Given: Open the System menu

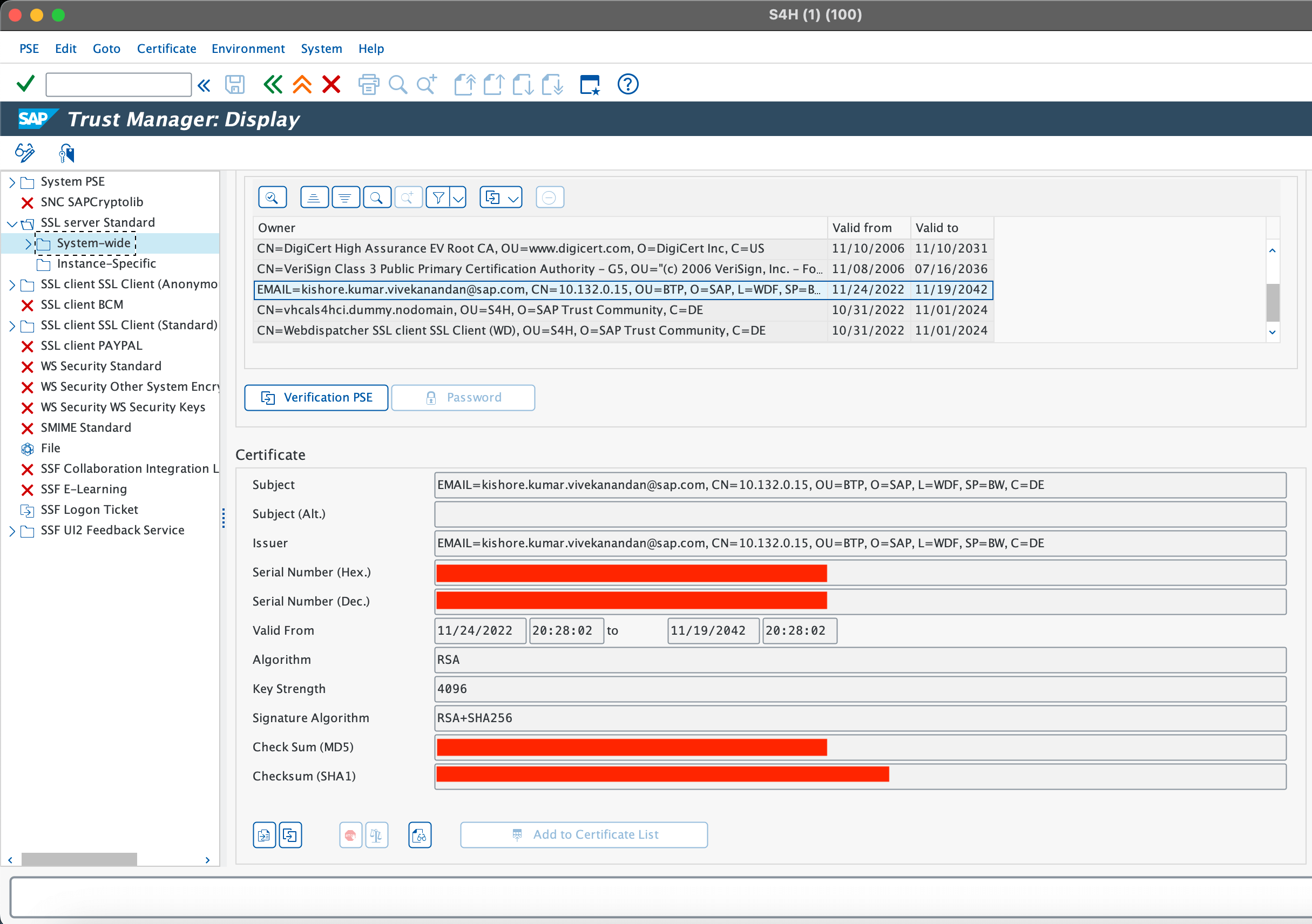Looking at the screenshot, I should point(321,48).
